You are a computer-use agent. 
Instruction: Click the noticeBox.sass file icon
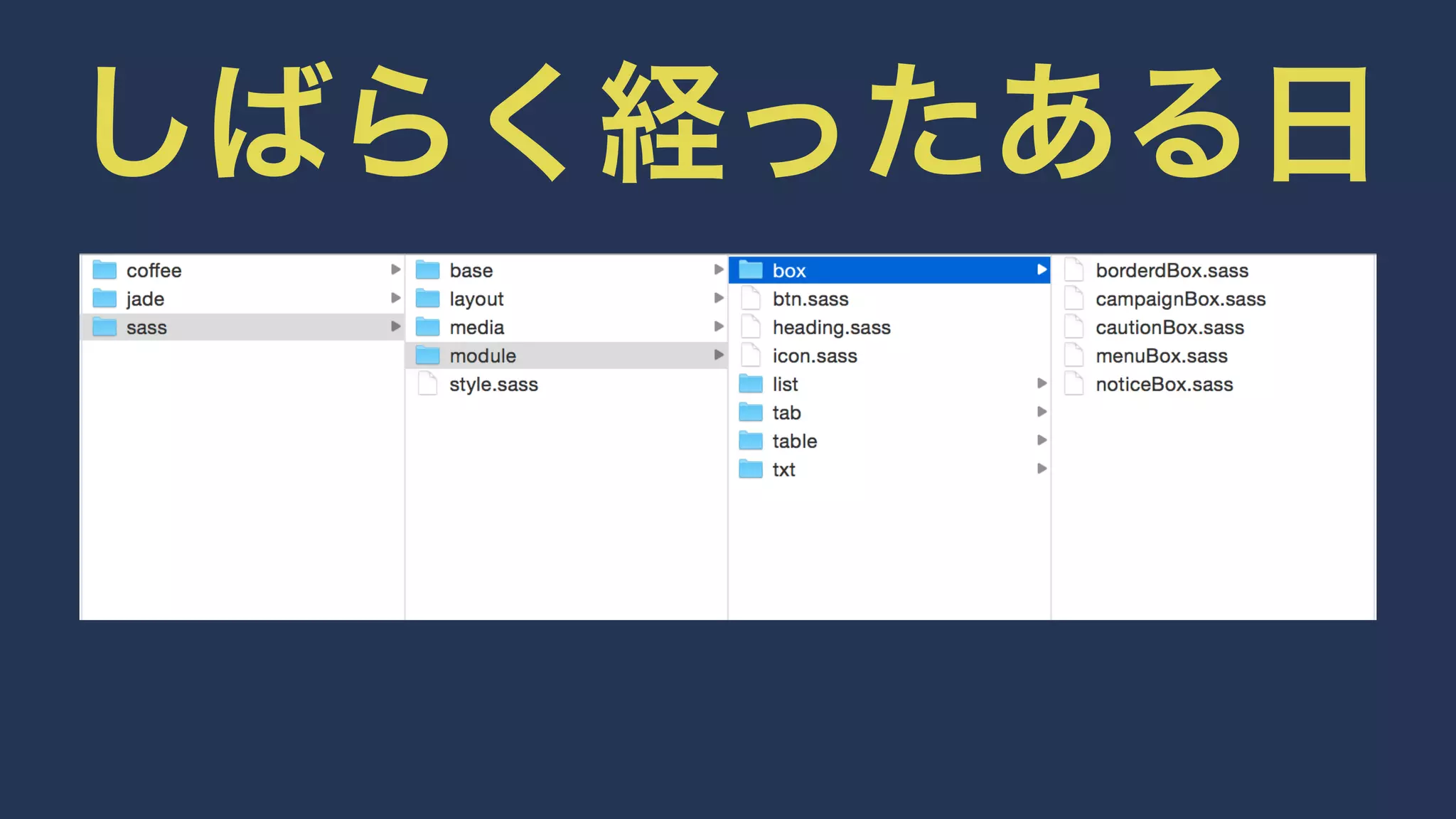point(1074,384)
